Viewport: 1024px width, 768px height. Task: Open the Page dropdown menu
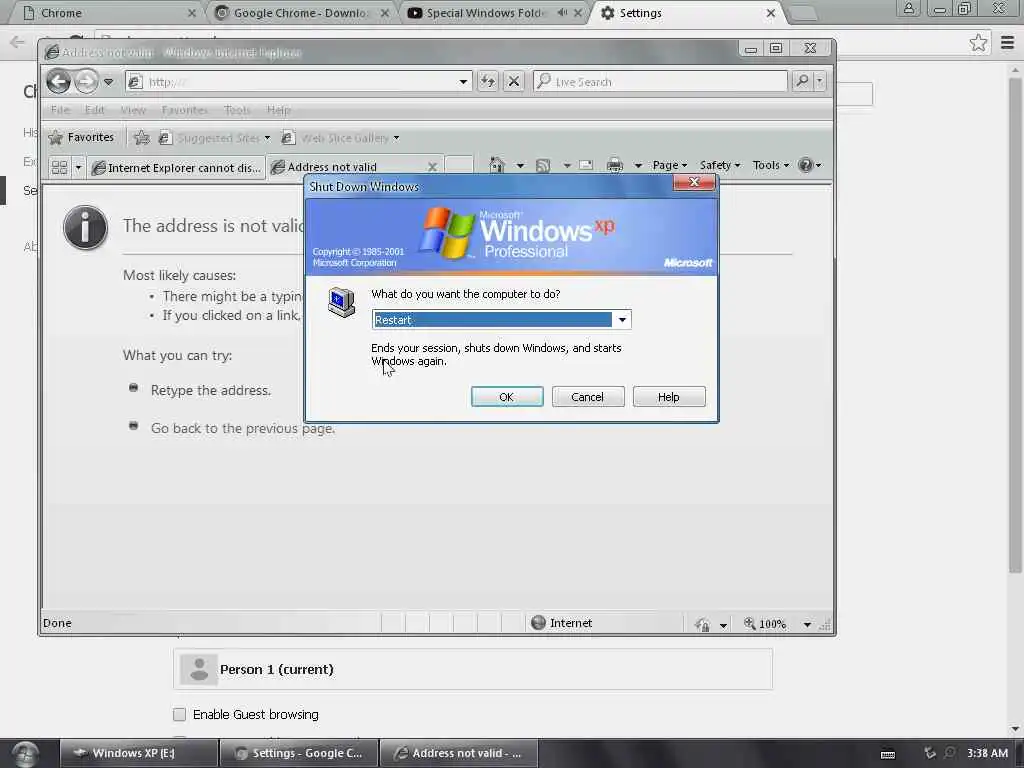[x=669, y=165]
